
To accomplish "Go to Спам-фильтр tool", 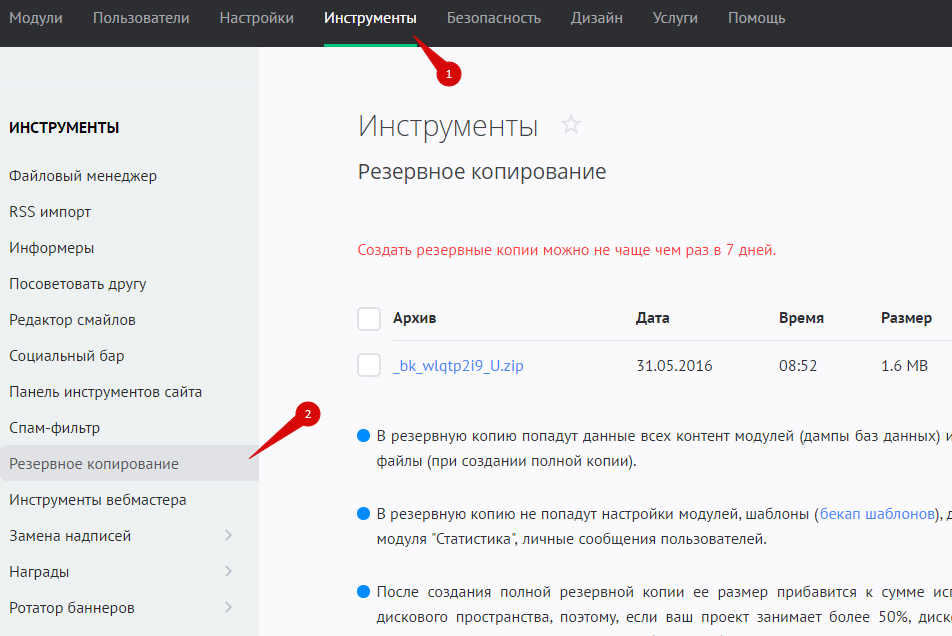I will pos(55,428).
